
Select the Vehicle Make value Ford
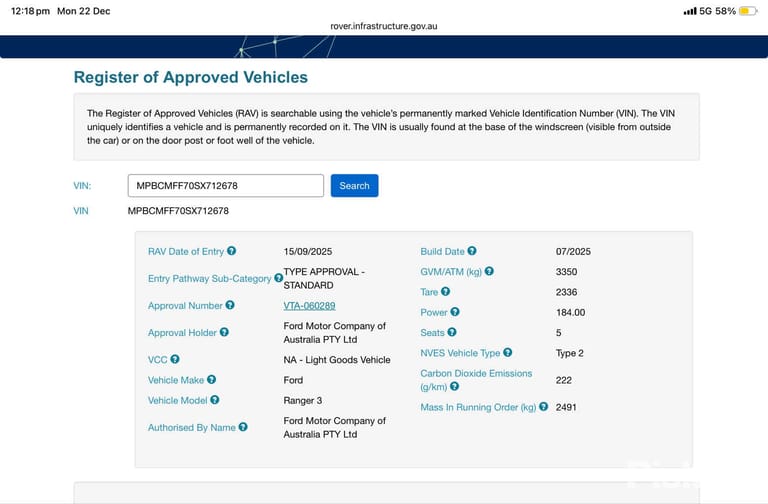click(x=293, y=380)
